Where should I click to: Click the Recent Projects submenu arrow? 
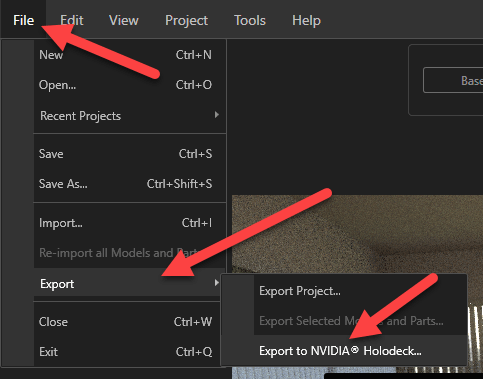pos(217,115)
